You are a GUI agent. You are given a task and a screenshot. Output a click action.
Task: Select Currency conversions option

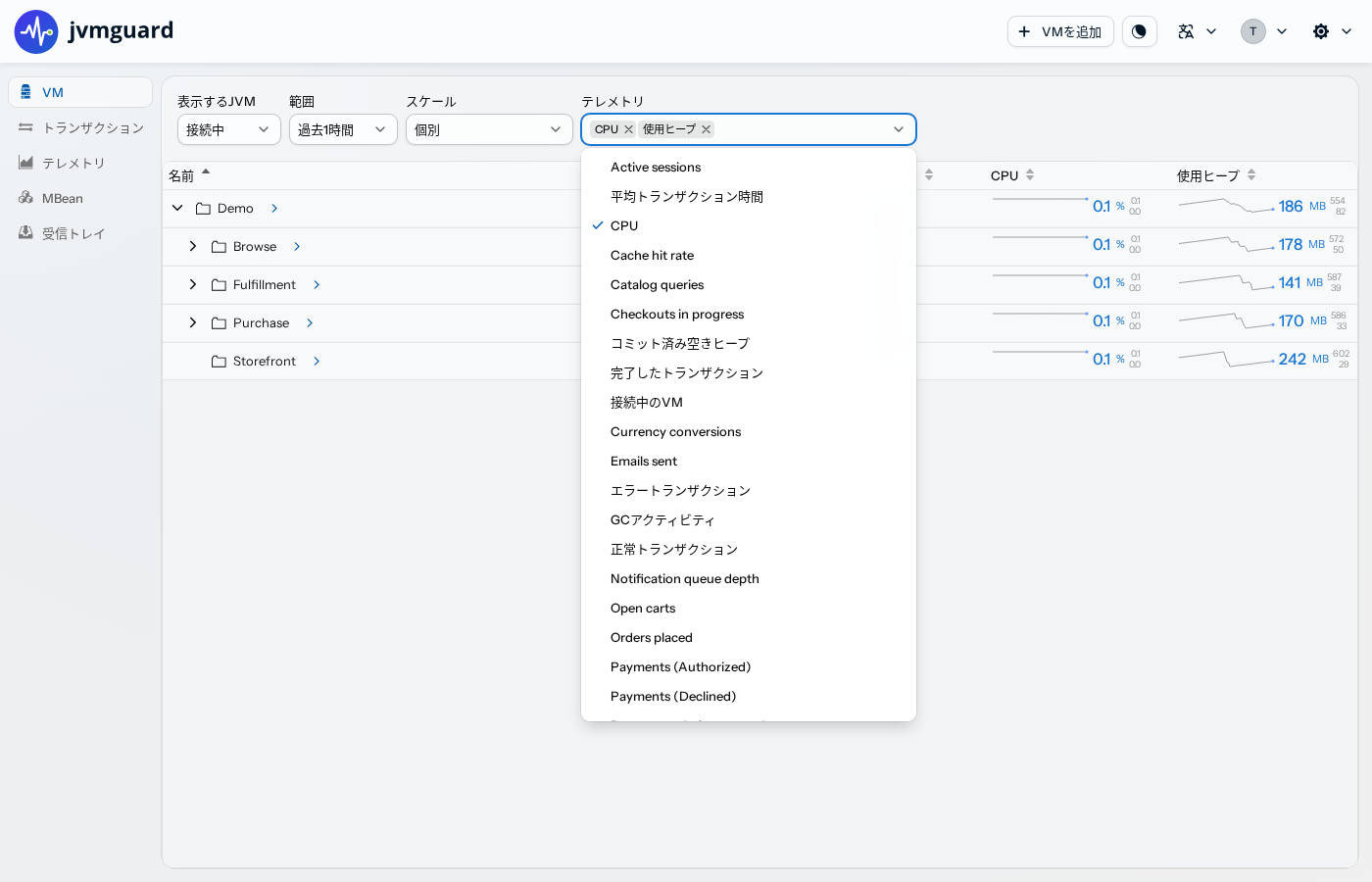pyautogui.click(x=749, y=432)
